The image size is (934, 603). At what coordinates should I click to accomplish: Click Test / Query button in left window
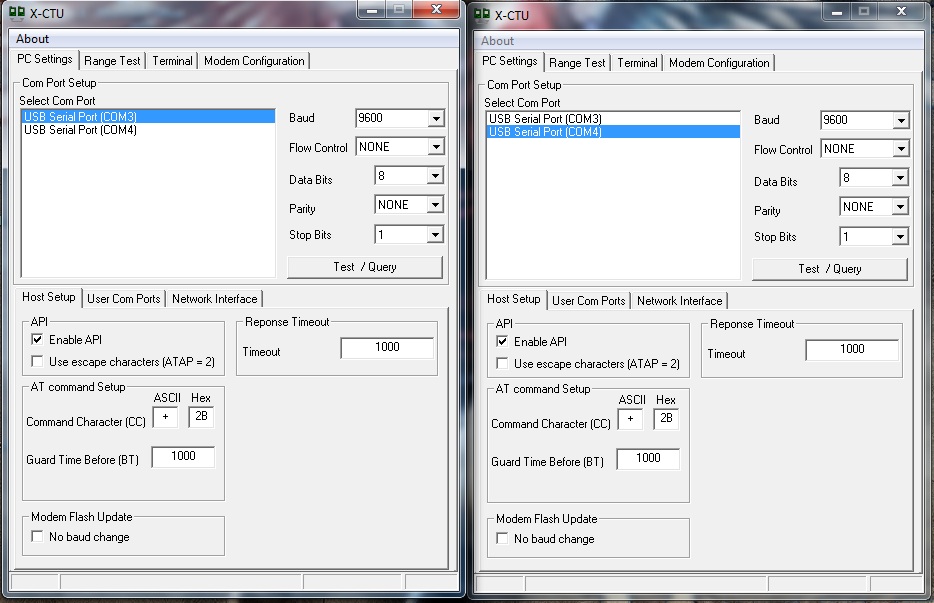tap(365, 267)
